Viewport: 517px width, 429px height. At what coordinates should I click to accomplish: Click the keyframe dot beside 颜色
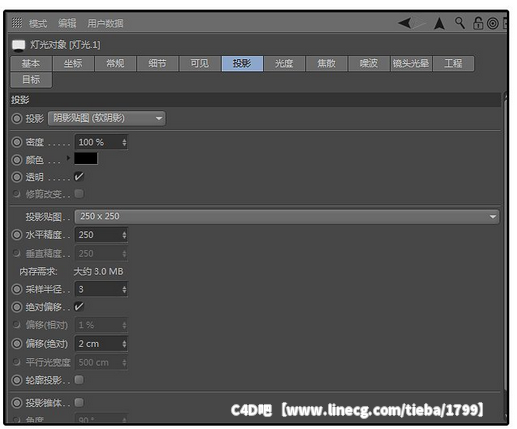[17, 160]
